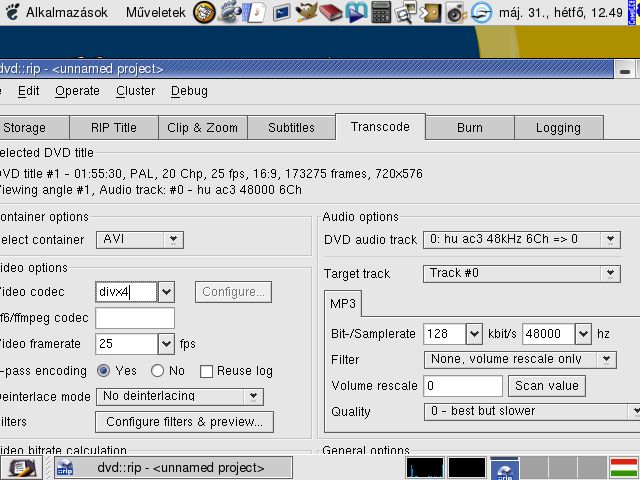
Task: Switch to the Subtitles tab
Action: [291, 128]
